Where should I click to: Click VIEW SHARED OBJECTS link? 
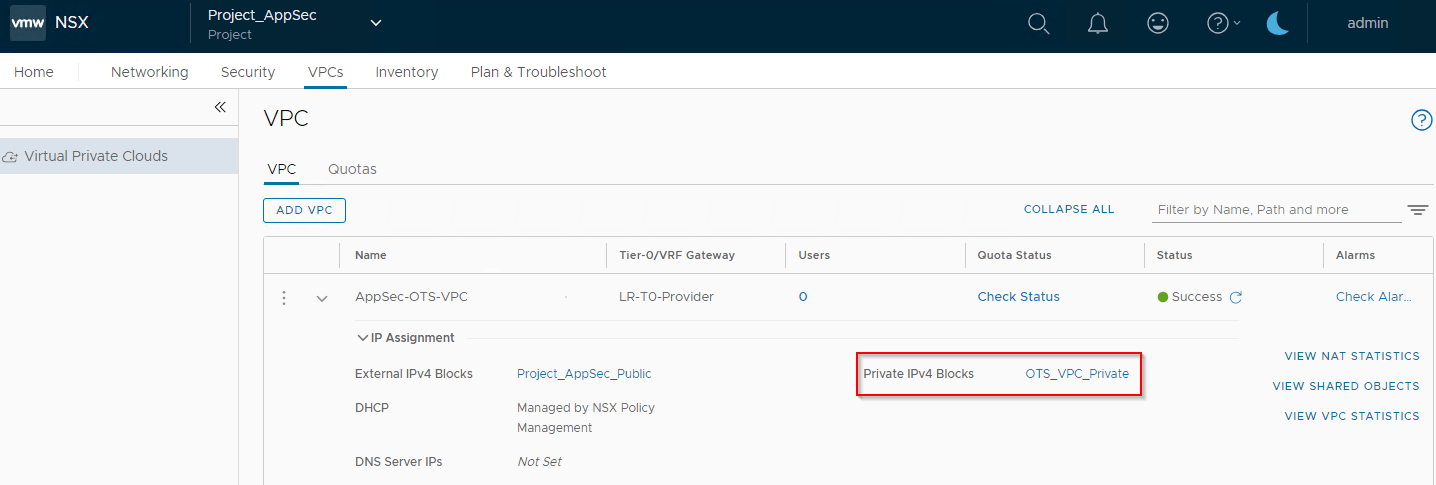[1346, 386]
